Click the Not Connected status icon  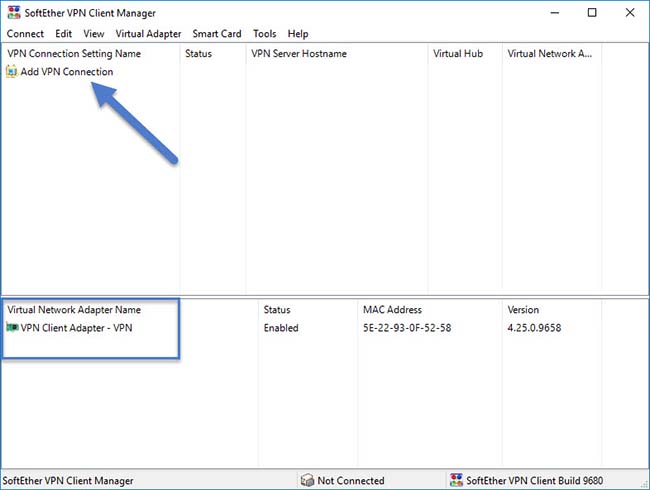(x=307, y=480)
